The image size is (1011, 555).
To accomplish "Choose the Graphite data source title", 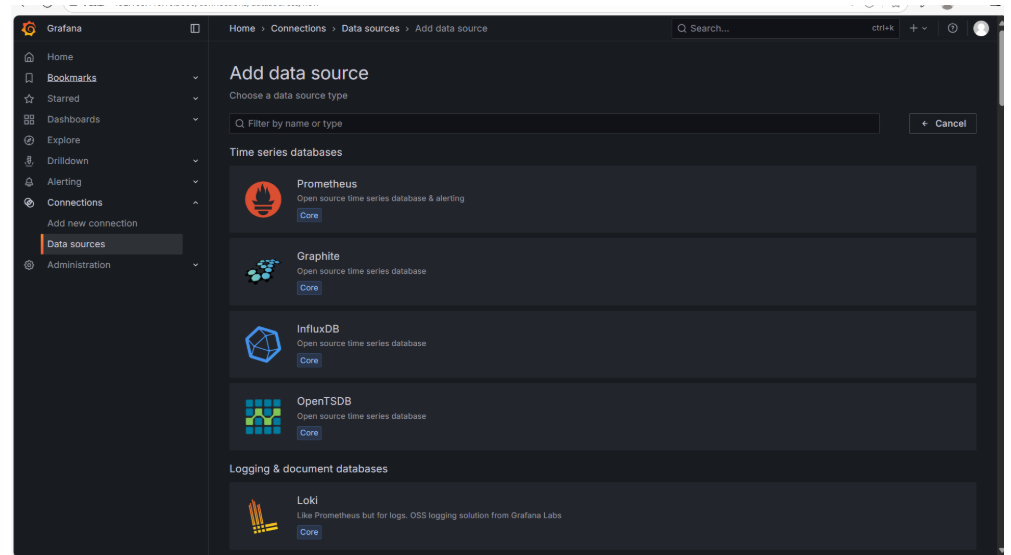I will coord(318,256).
